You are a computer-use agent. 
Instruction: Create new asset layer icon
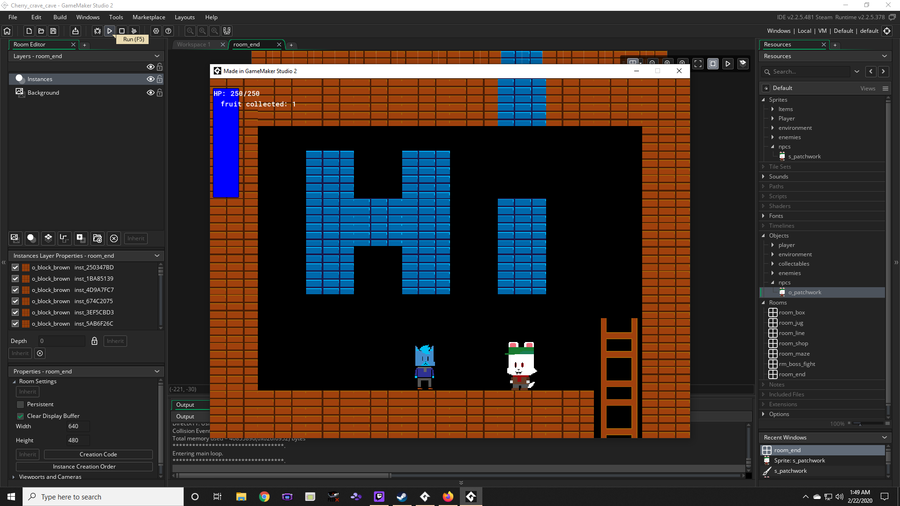81,238
